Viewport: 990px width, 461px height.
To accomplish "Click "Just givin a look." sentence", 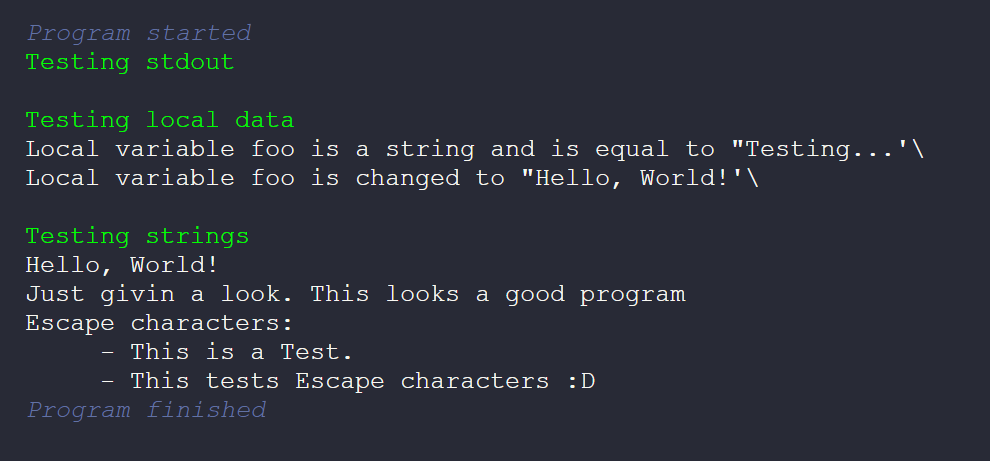I will coord(160,295).
